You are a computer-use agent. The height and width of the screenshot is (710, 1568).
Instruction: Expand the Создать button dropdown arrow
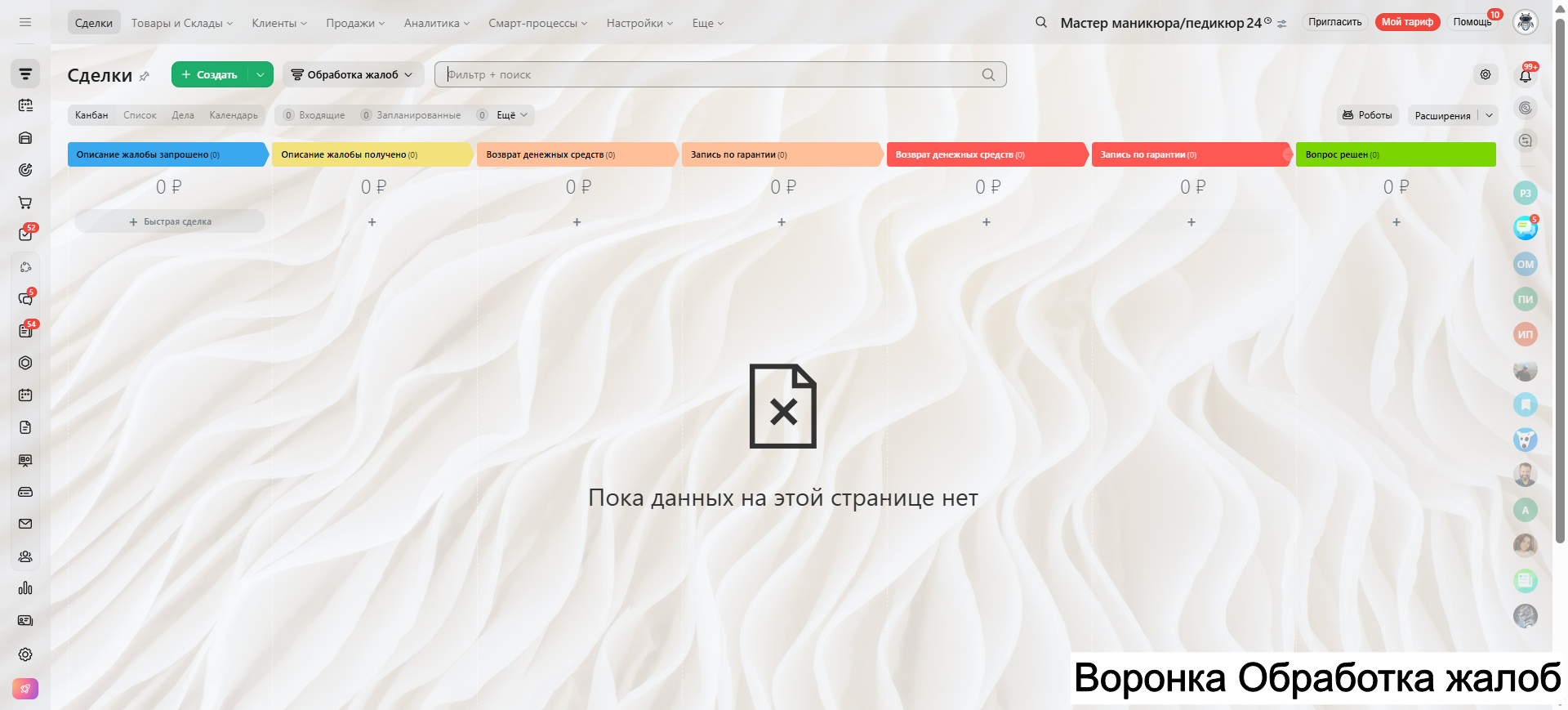(x=261, y=74)
